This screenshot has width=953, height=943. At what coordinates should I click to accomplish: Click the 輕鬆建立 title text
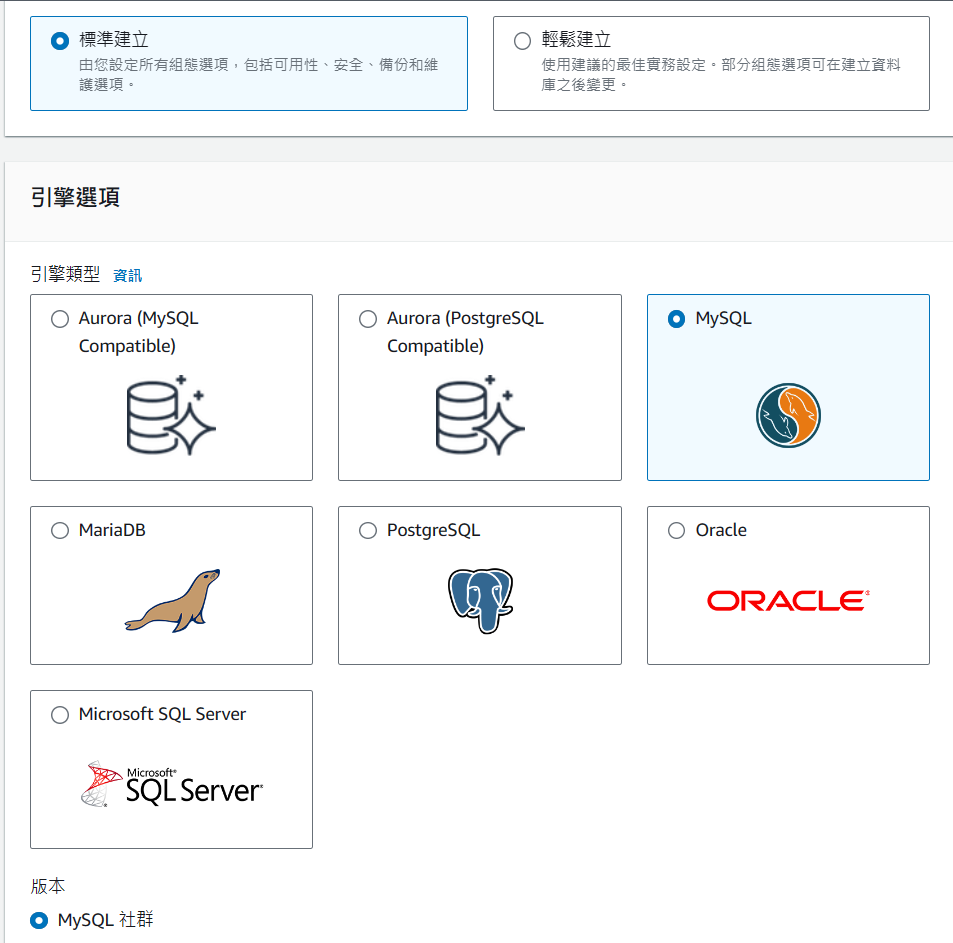click(576, 40)
